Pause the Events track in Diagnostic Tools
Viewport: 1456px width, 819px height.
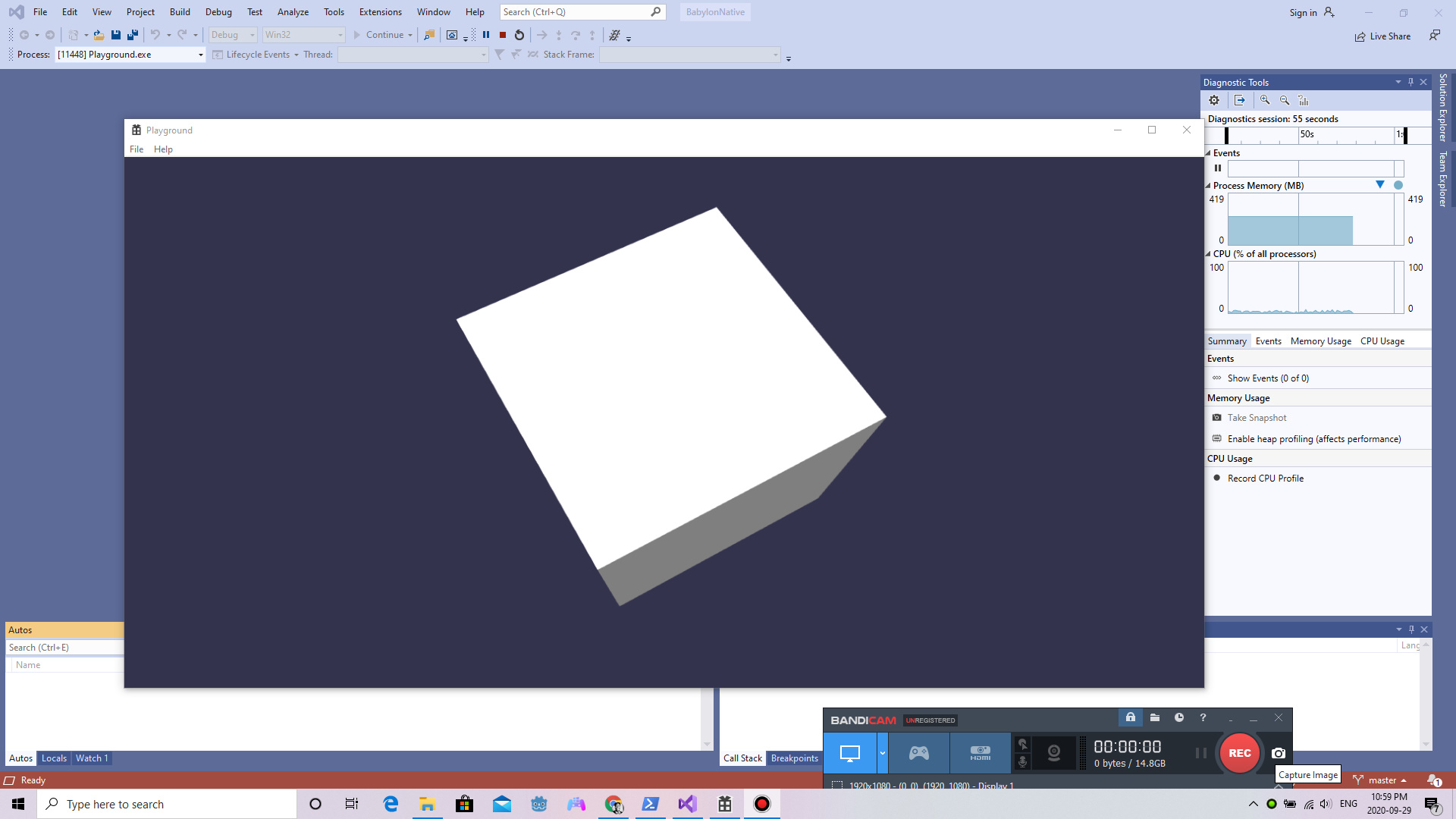coord(1218,168)
